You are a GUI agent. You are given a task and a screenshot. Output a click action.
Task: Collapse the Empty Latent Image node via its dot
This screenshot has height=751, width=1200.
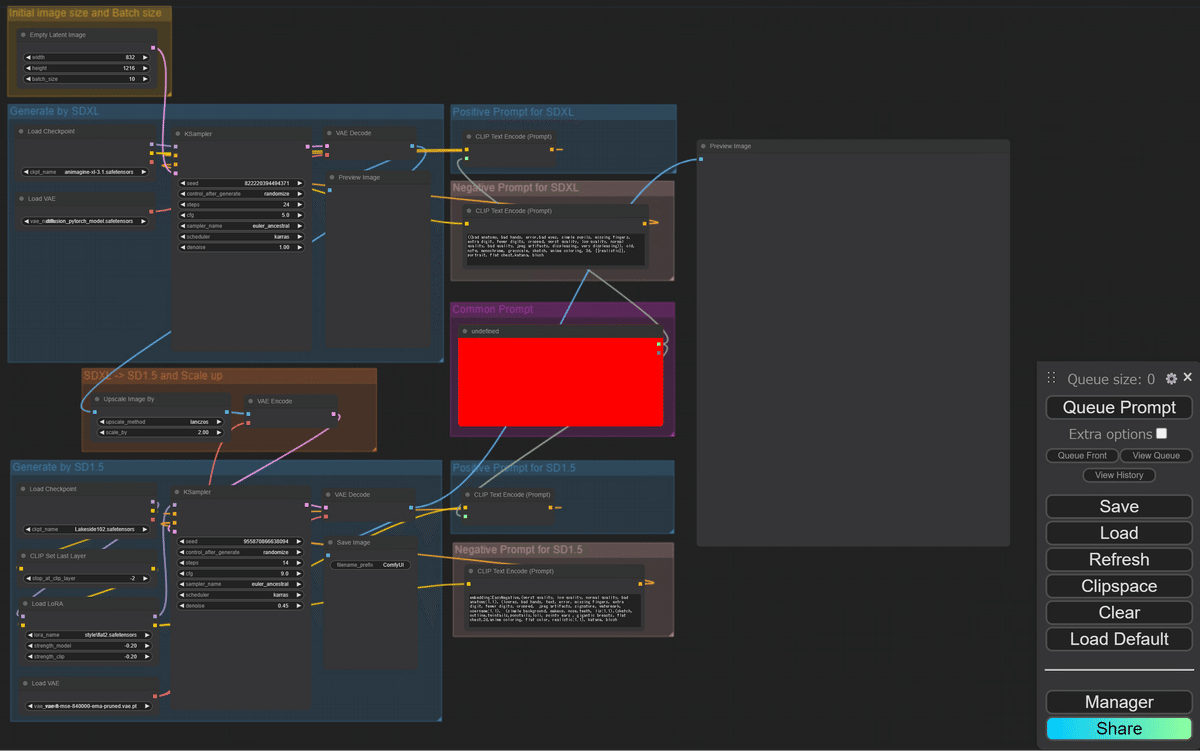[23, 35]
